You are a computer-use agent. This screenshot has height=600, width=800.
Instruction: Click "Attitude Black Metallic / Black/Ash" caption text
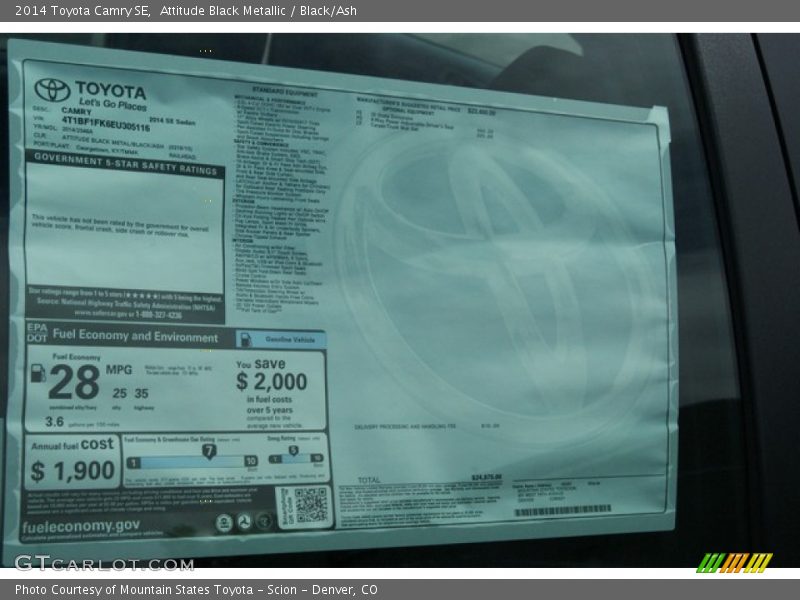[x=258, y=11]
